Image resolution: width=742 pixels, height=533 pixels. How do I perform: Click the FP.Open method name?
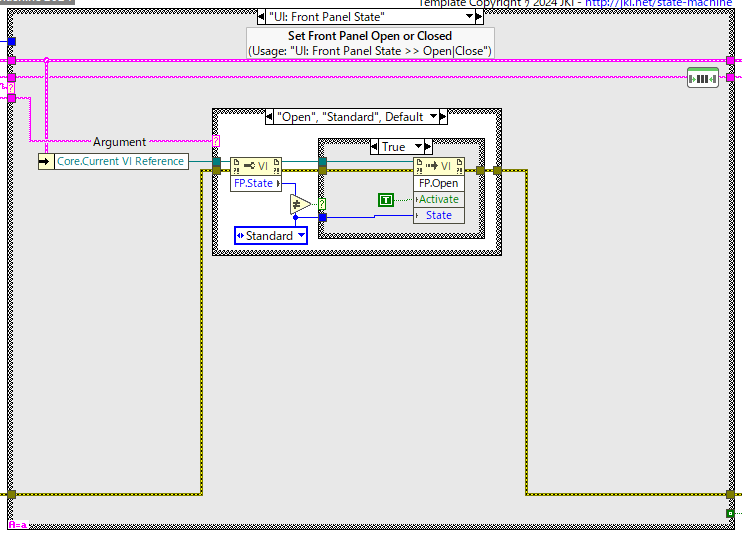tap(439, 183)
